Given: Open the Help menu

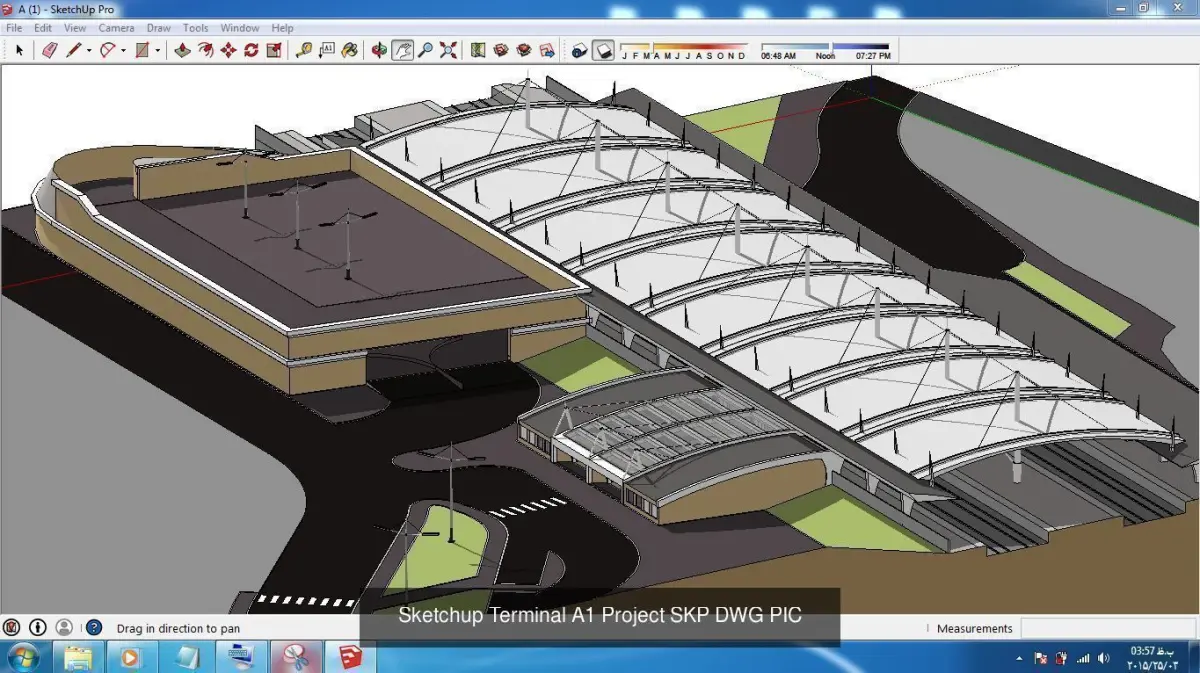Looking at the screenshot, I should (x=282, y=28).
